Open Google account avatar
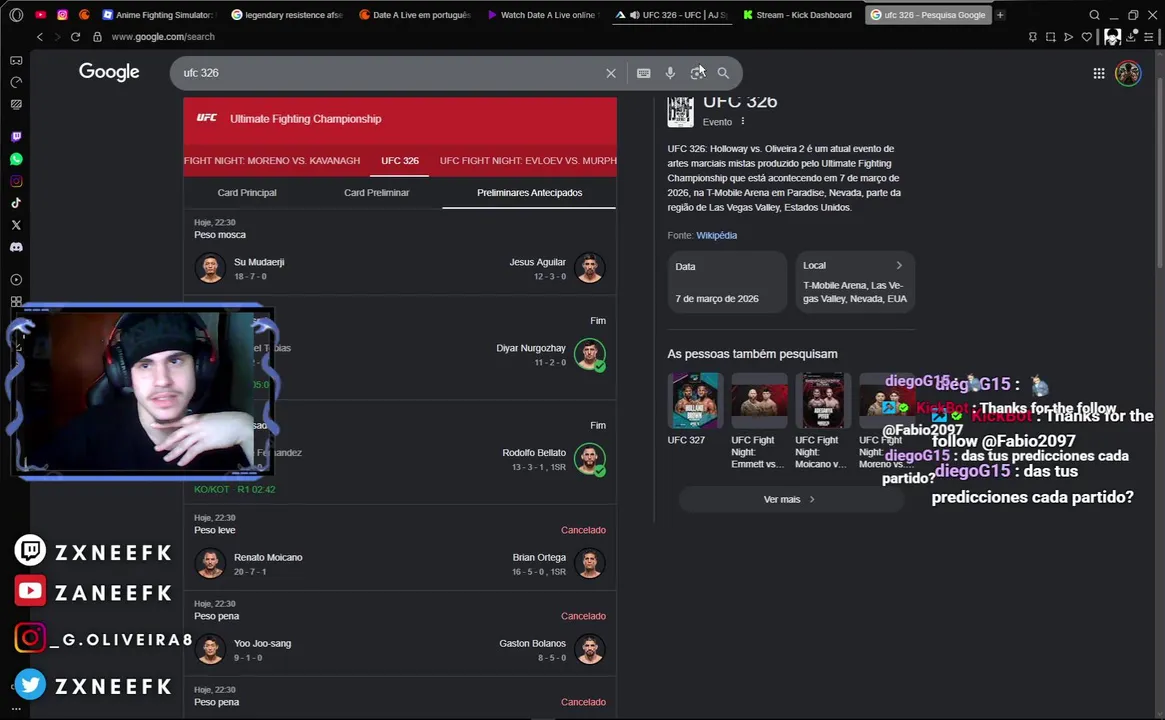The width and height of the screenshot is (1165, 720). pyautogui.click(x=1128, y=73)
